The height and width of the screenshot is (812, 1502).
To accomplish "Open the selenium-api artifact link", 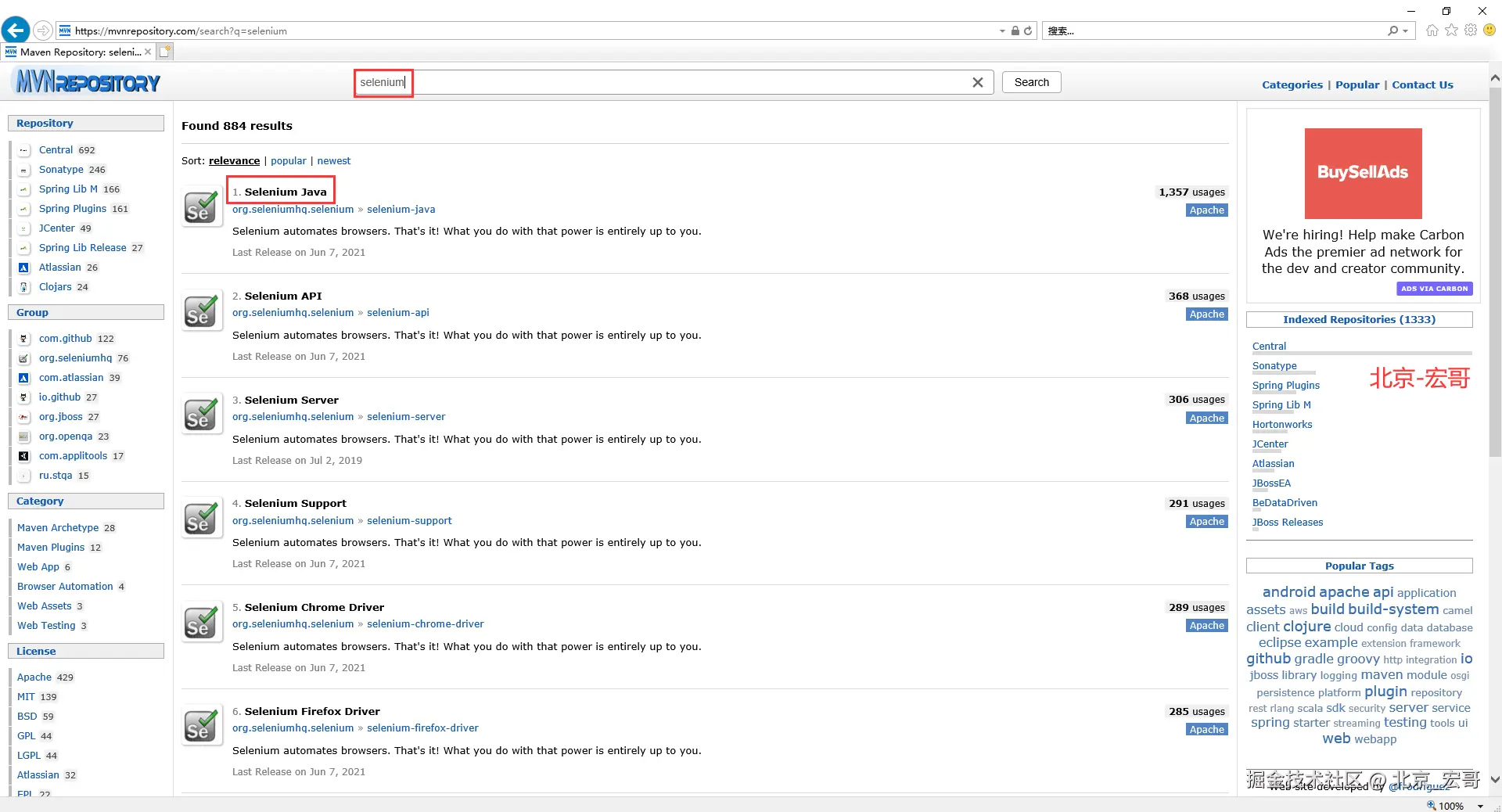I will (398, 313).
